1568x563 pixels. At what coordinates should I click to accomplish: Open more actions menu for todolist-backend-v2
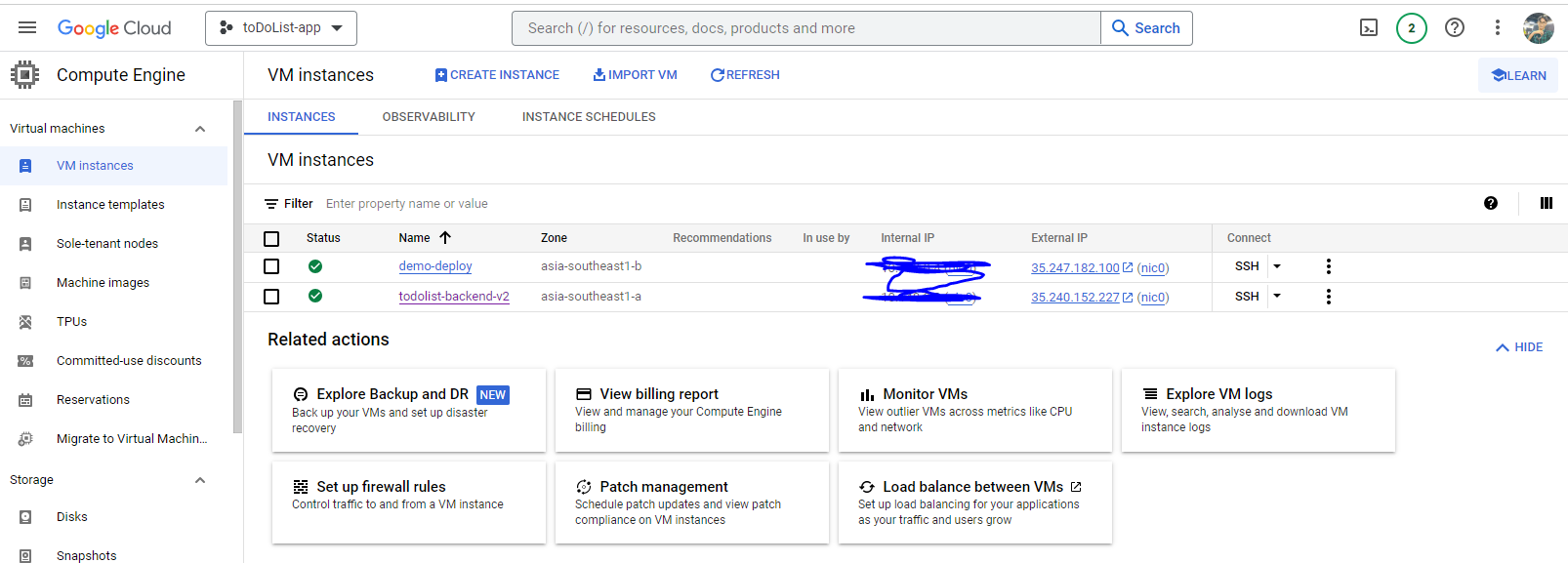1328,297
